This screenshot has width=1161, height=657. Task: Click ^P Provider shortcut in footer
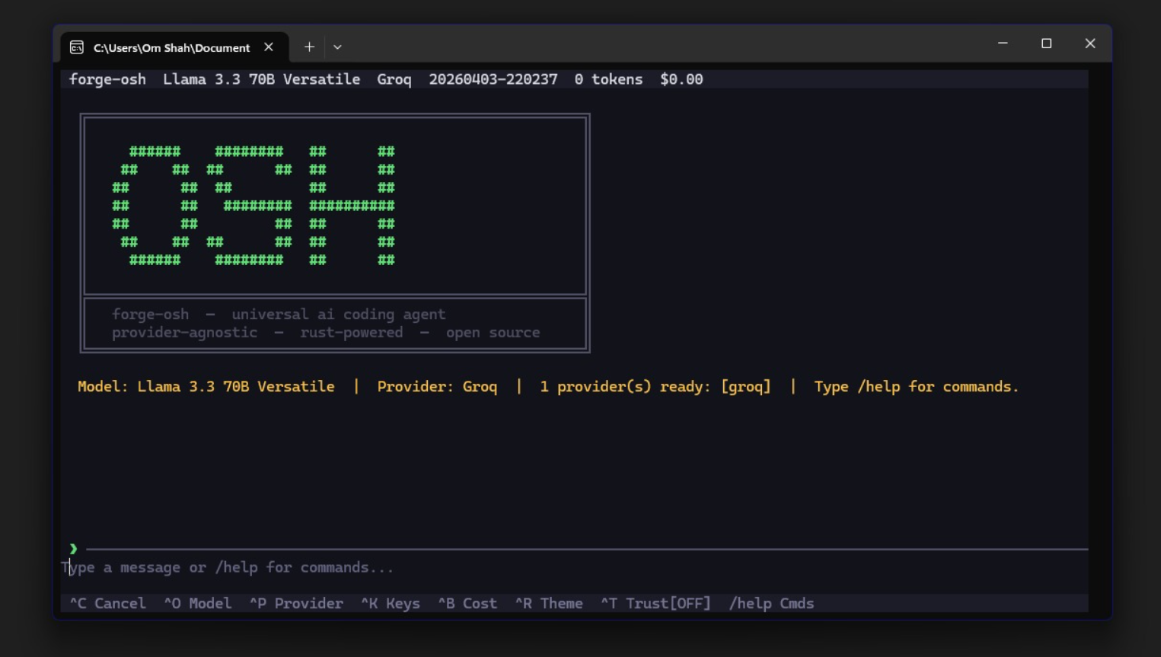tap(296, 604)
